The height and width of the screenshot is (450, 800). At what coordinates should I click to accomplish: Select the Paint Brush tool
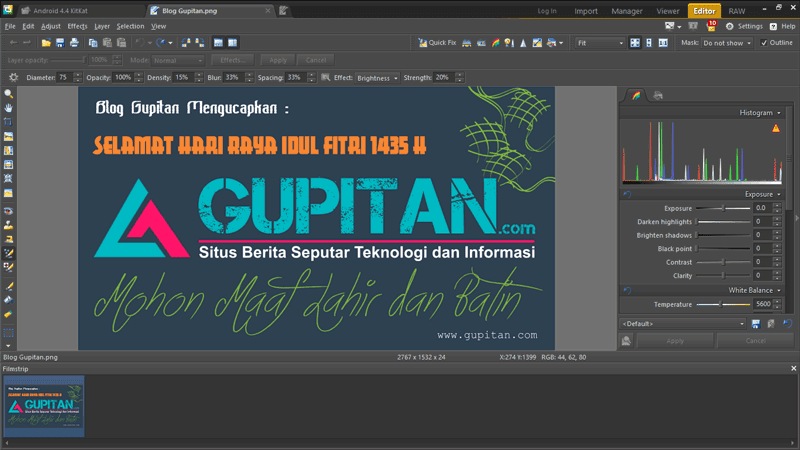tap(9, 286)
